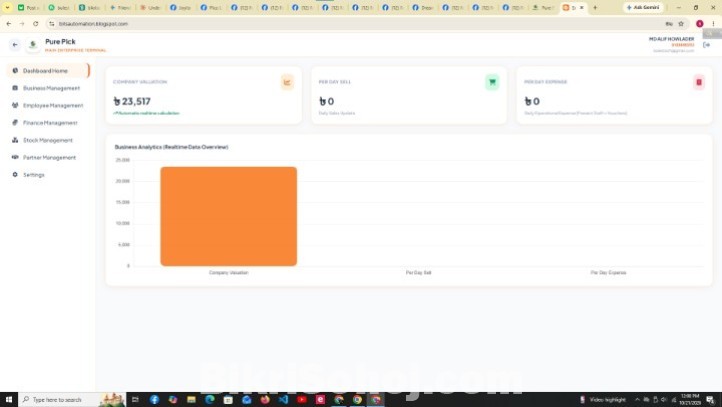This screenshot has height=407, width=722.
Task: Click the Company Valuation chart icon
Action: click(287, 82)
